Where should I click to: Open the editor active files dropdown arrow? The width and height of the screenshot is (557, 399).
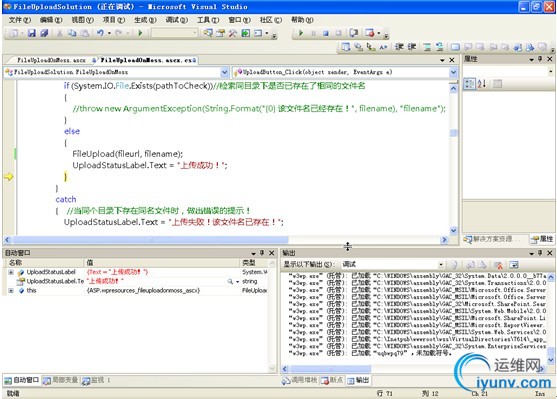[442, 60]
